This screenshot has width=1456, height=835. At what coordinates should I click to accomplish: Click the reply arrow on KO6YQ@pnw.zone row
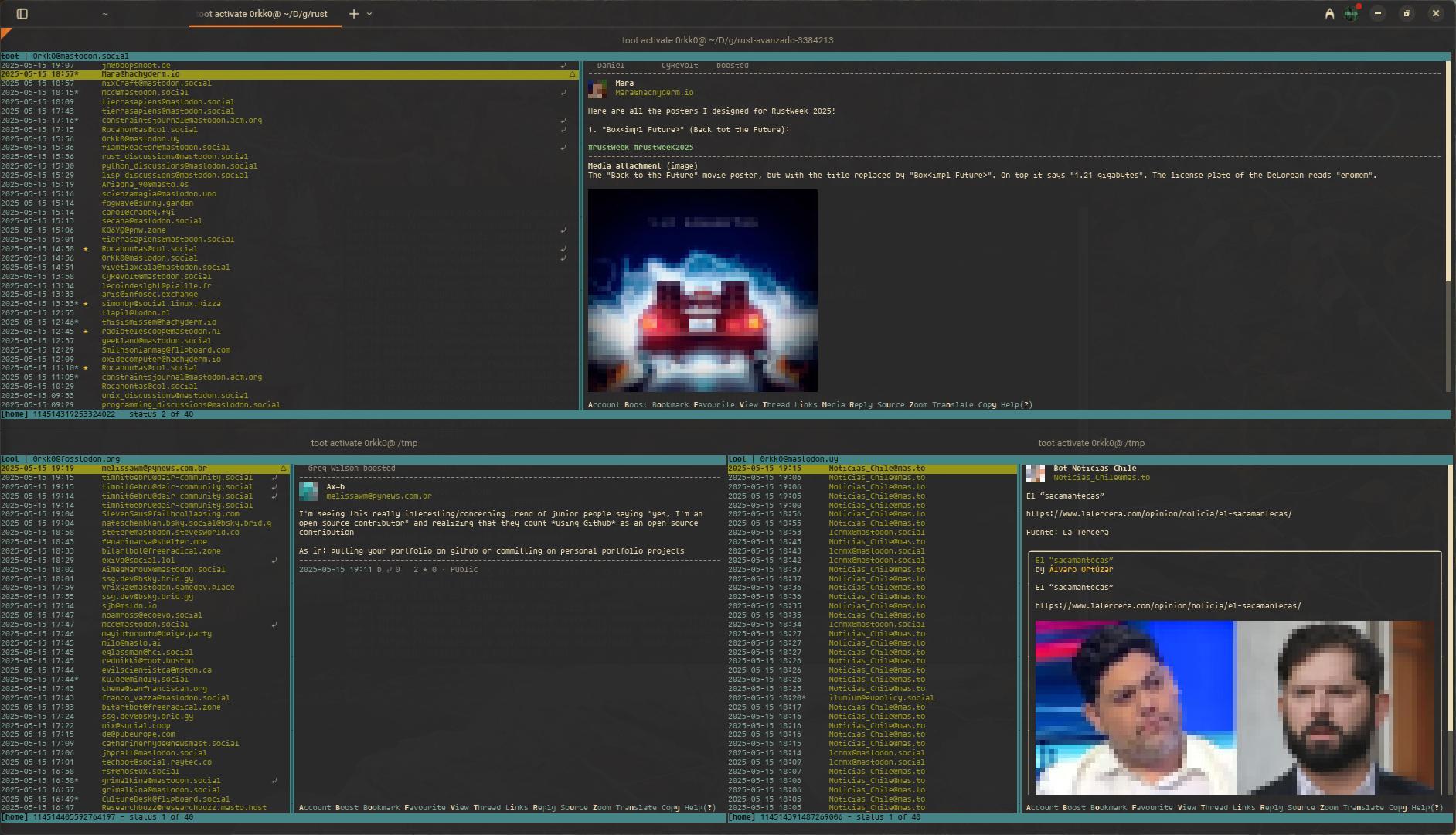563,230
